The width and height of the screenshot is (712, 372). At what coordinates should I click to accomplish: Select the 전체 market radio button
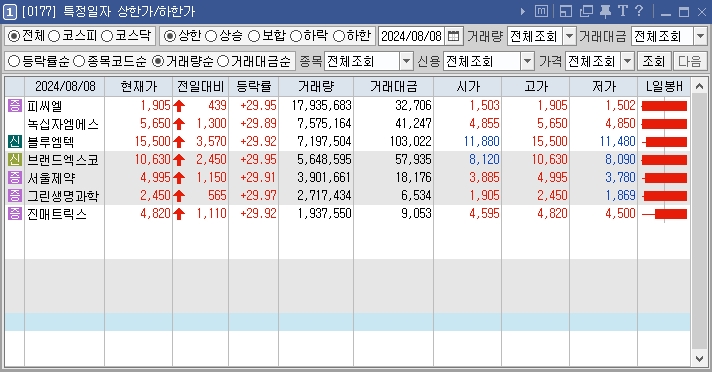point(15,36)
